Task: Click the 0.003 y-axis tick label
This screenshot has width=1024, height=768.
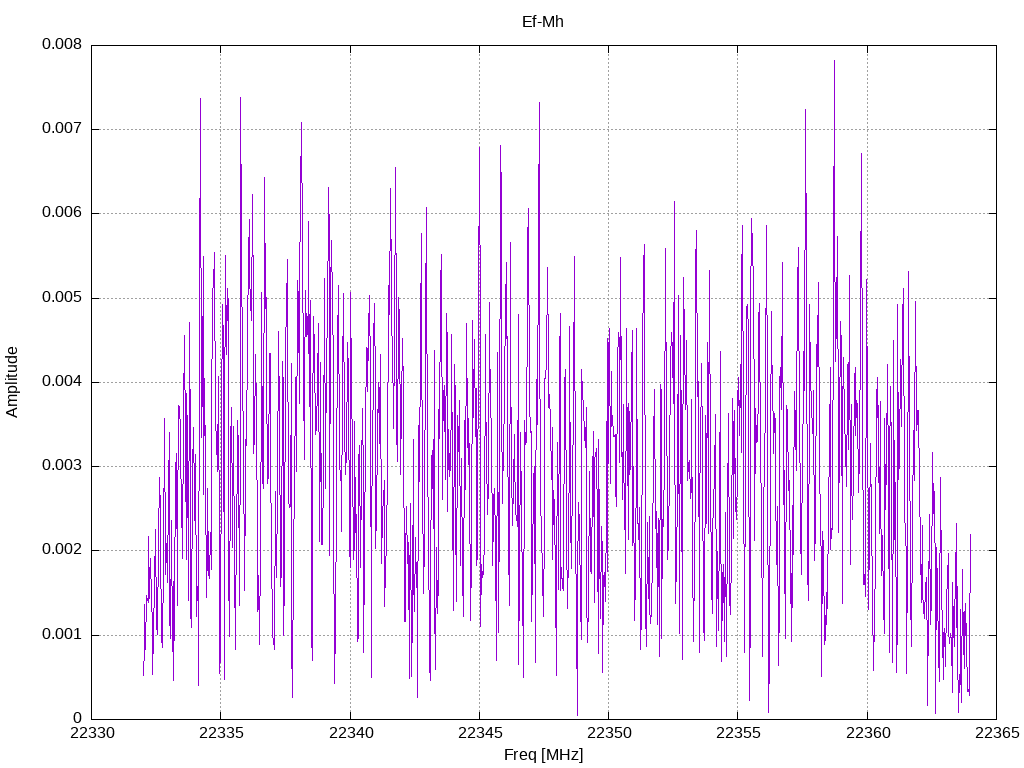Action: point(62,466)
